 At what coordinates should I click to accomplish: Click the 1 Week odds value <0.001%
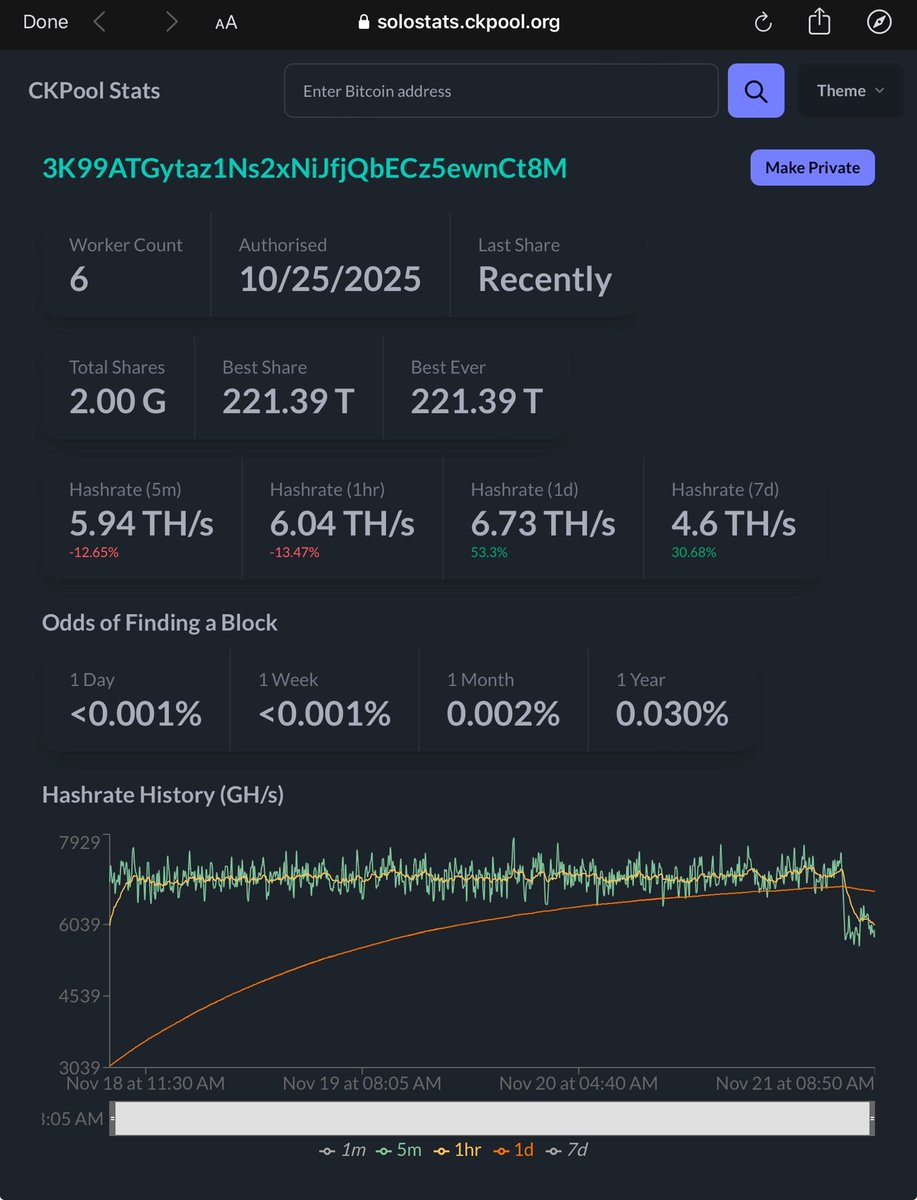(324, 714)
